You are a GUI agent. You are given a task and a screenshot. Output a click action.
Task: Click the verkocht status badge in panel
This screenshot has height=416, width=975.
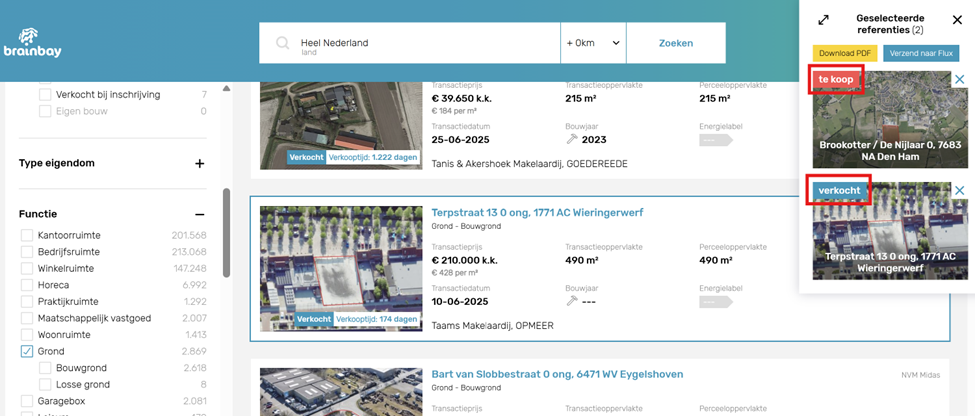[839, 190]
